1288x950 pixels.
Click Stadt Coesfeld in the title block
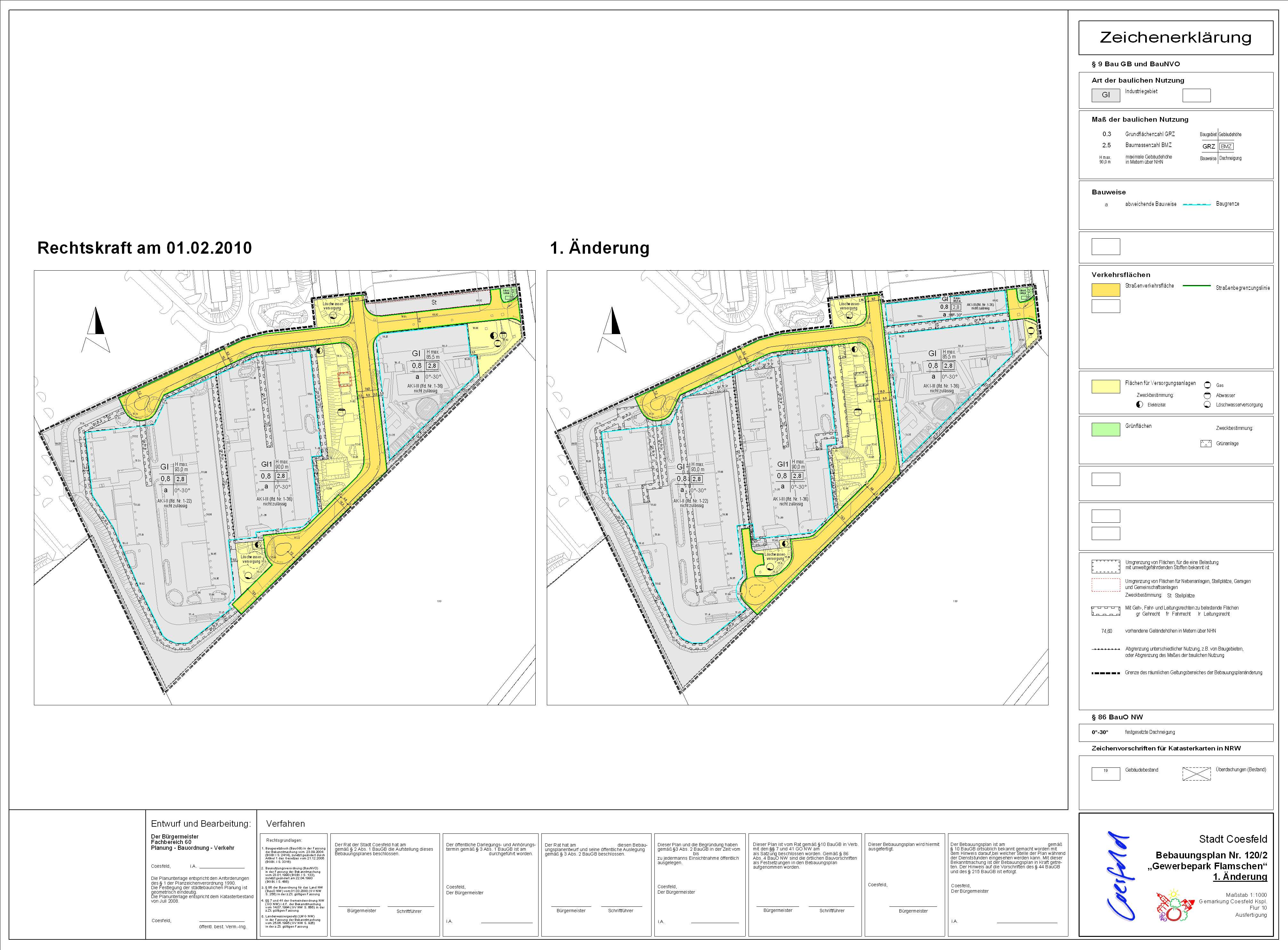click(x=1233, y=839)
